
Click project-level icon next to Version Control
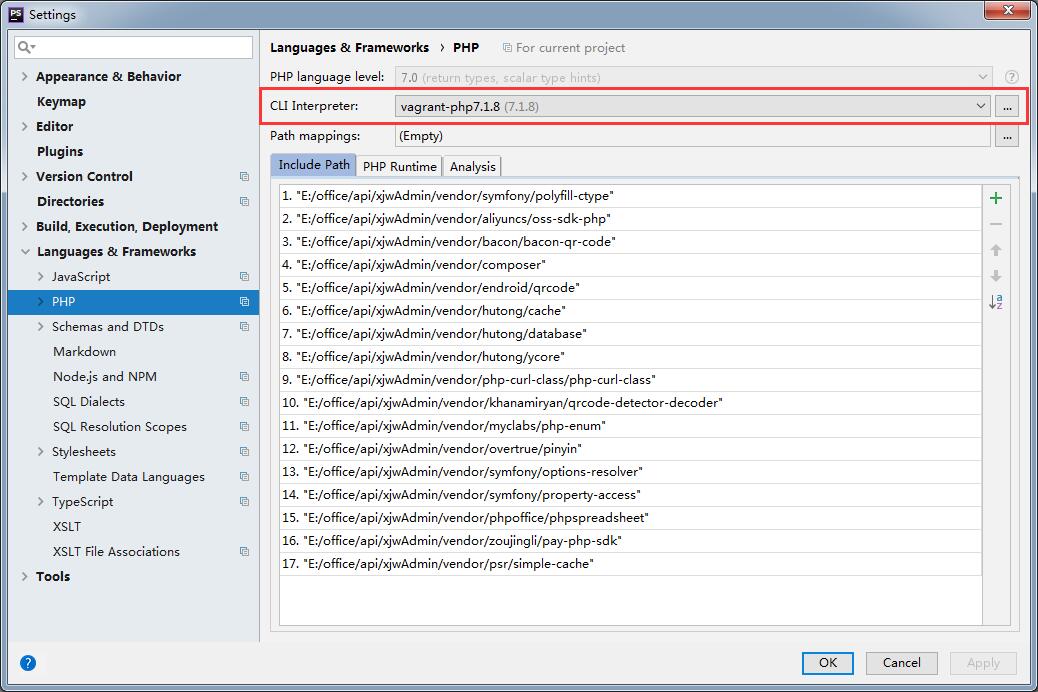pos(244,177)
